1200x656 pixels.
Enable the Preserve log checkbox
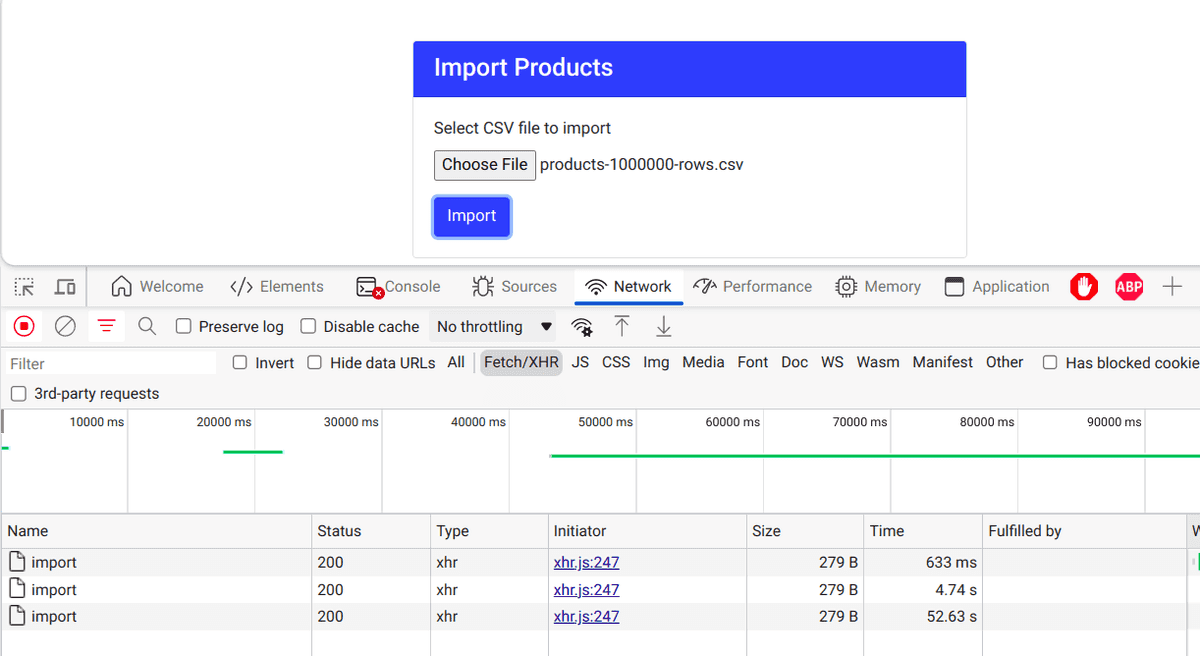point(184,326)
